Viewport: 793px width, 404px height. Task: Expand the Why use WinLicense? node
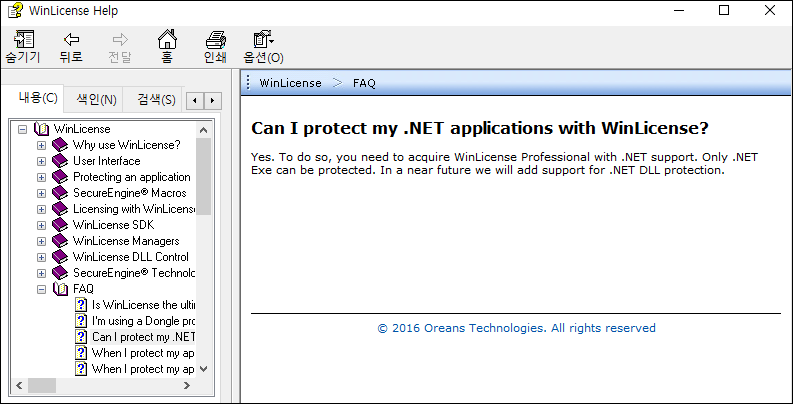[x=41, y=146]
